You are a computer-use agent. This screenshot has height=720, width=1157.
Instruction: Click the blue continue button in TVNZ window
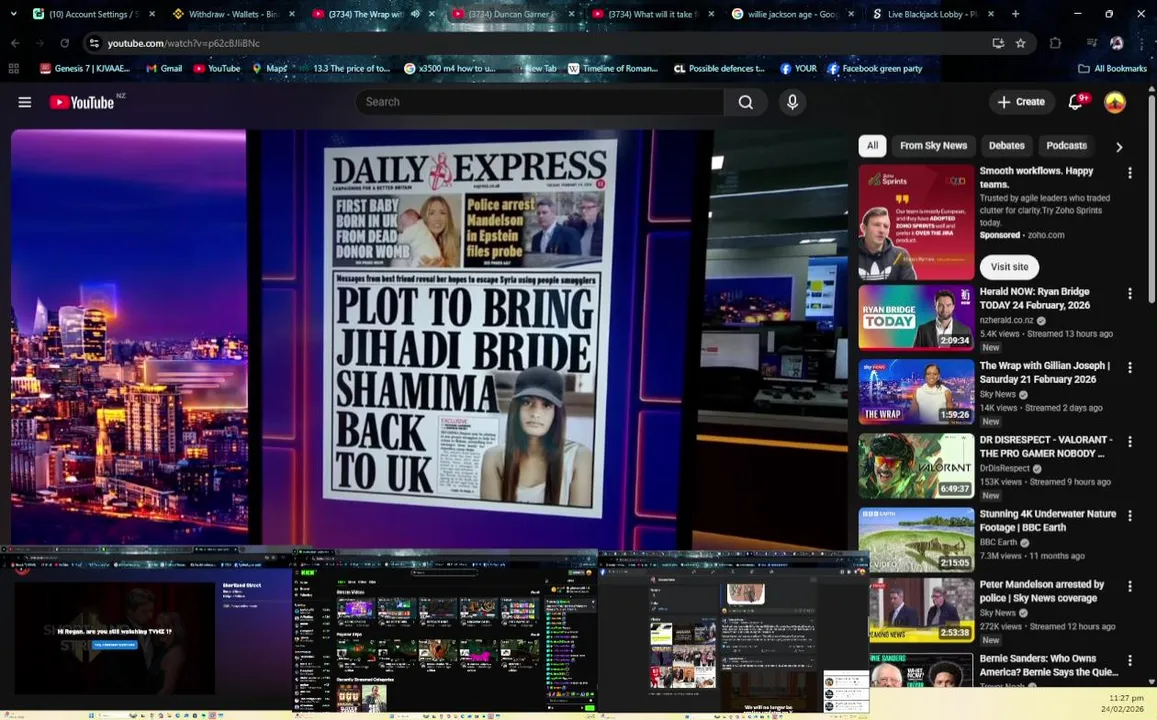114,645
